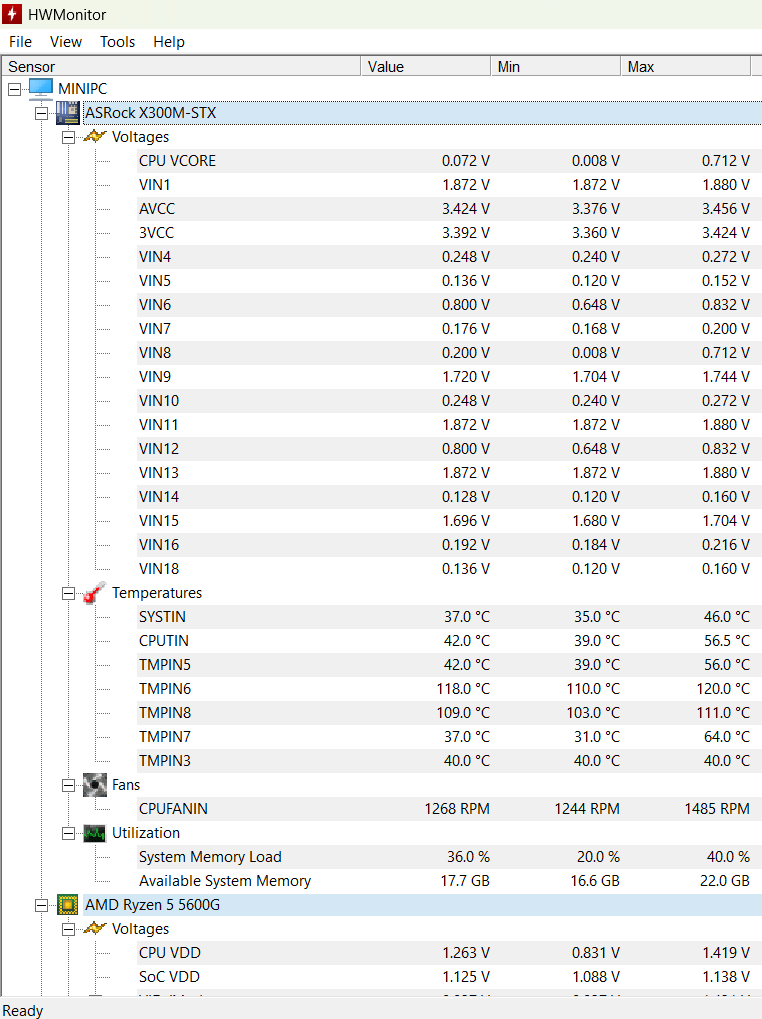Click the Value column header

pyautogui.click(x=426, y=66)
